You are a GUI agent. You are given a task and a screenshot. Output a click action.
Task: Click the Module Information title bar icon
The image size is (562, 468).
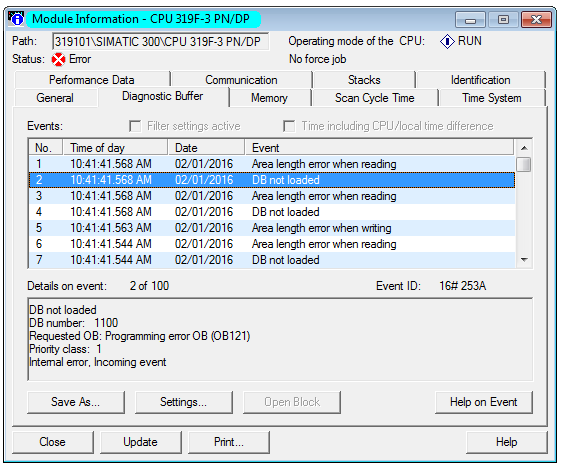coord(16,19)
